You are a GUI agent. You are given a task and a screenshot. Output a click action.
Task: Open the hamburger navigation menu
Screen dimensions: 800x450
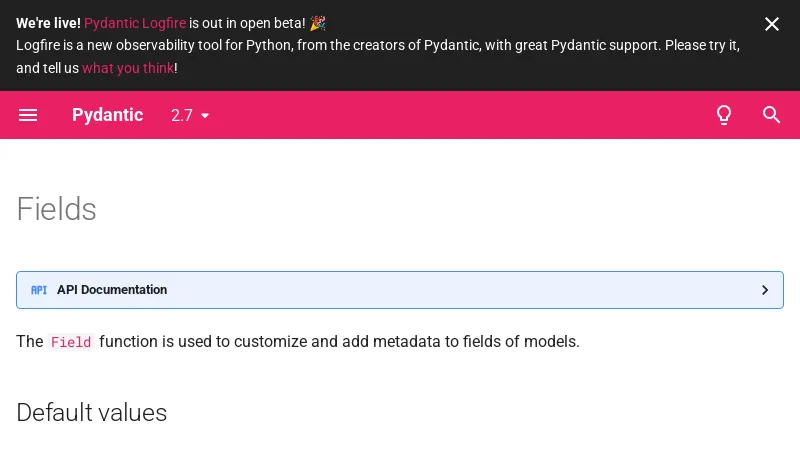[28, 115]
